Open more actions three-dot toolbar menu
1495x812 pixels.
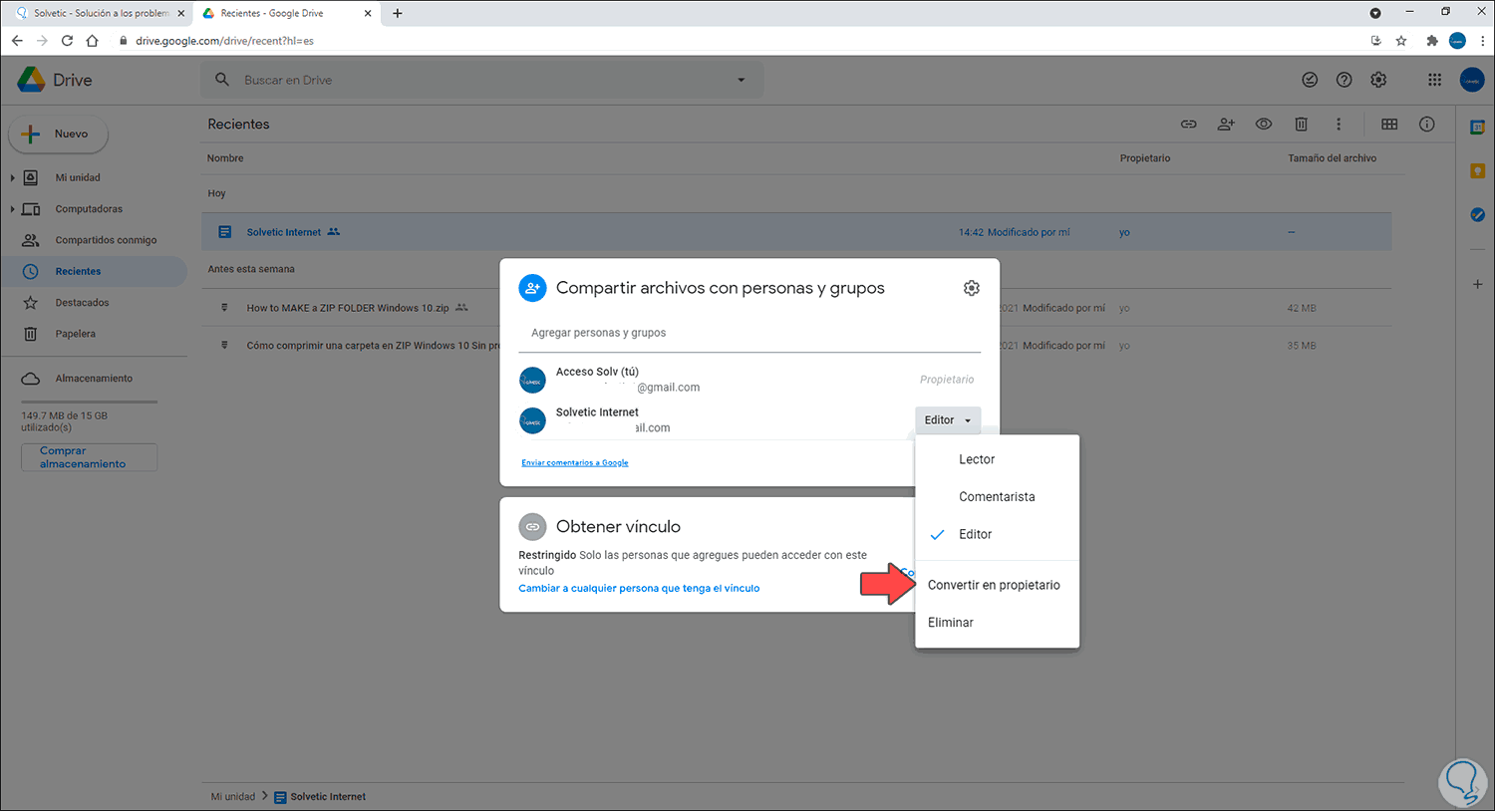click(x=1339, y=125)
